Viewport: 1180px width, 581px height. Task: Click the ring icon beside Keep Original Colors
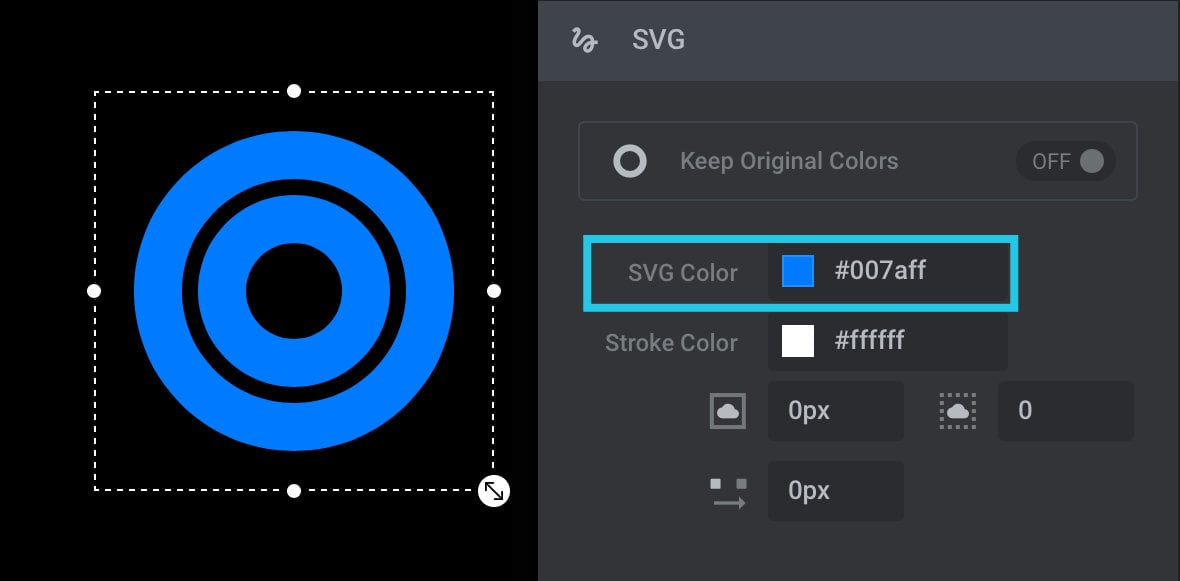pos(630,161)
